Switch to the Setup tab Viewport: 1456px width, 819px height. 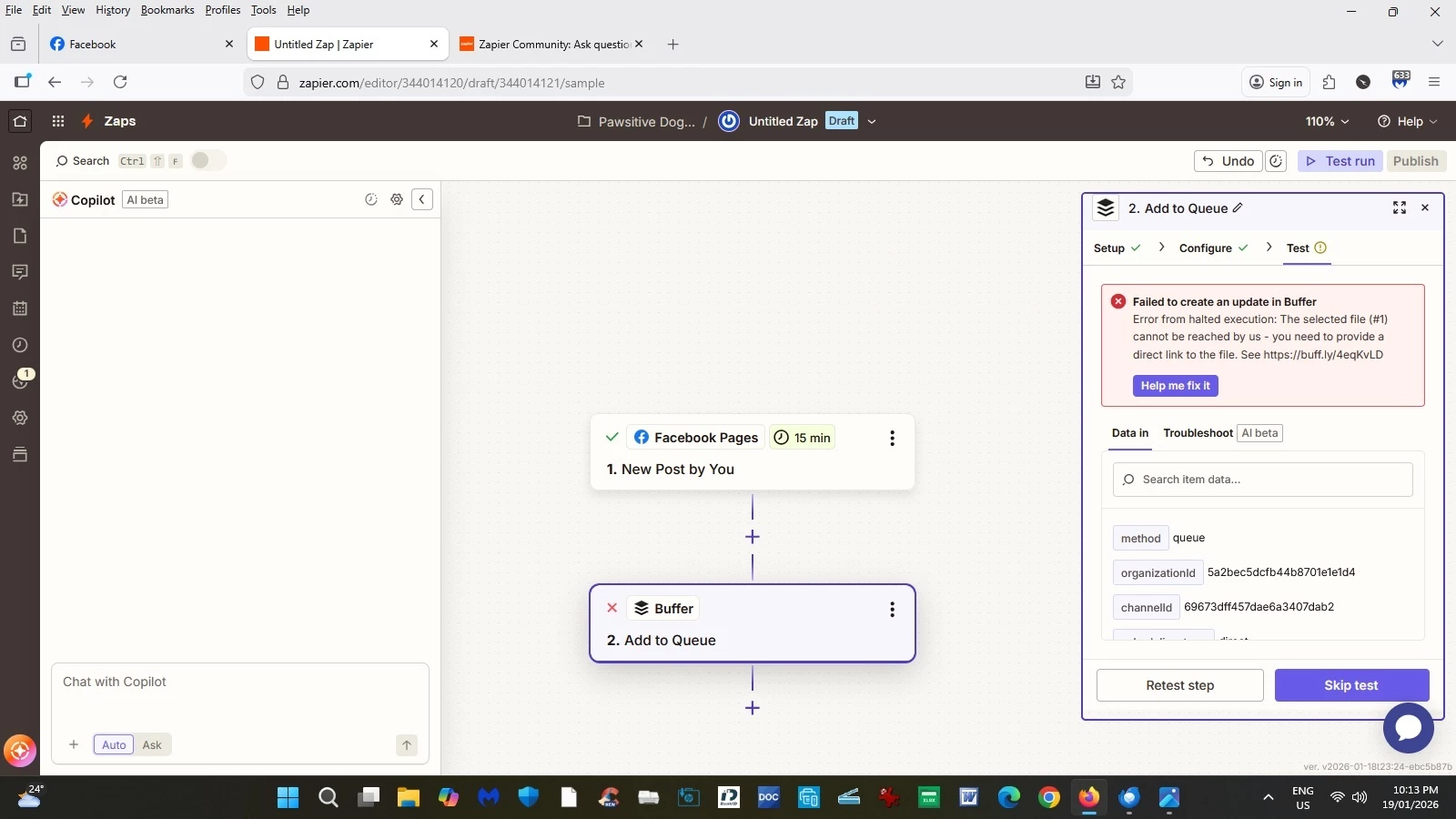pyautogui.click(x=1117, y=248)
